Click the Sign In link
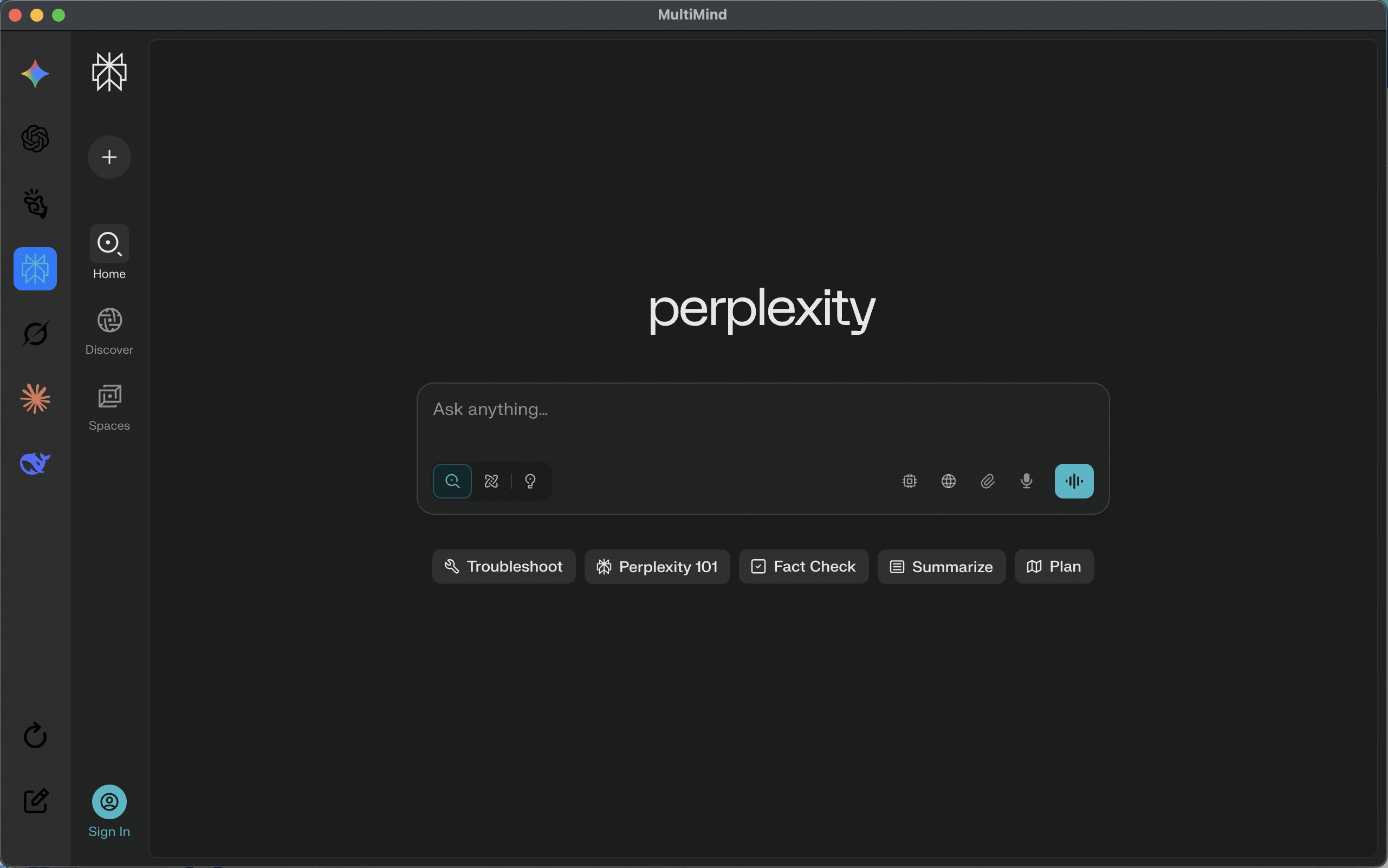1388x868 pixels. 109,832
